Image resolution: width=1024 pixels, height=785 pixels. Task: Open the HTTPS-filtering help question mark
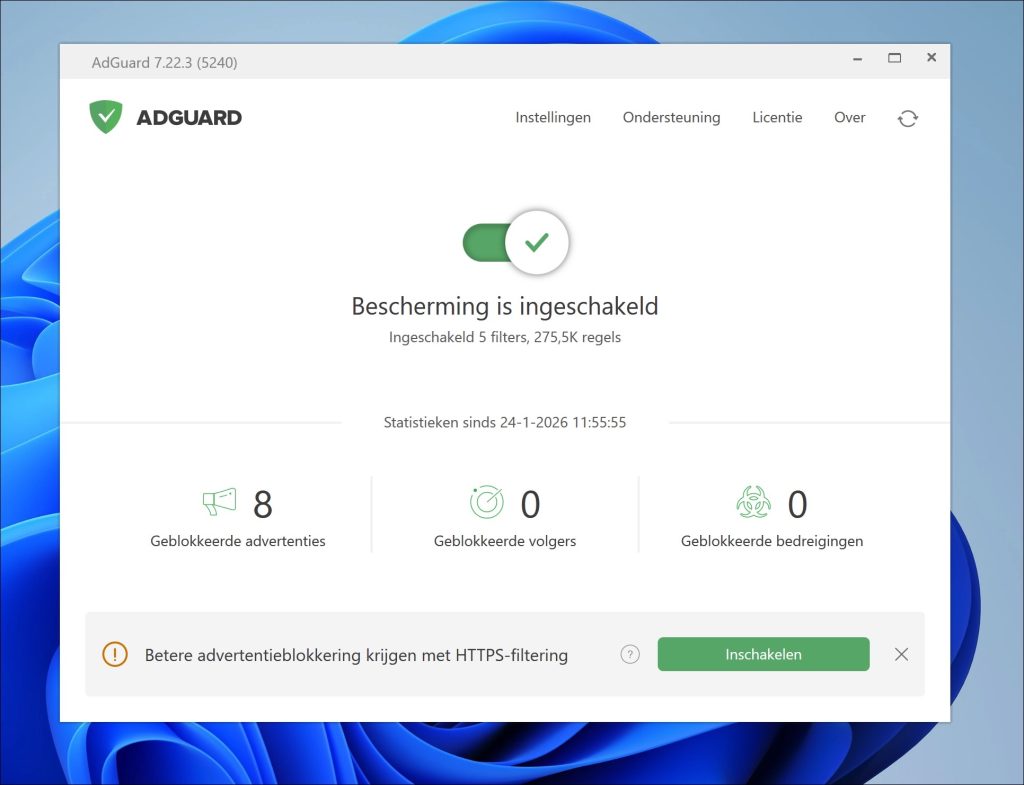pyautogui.click(x=630, y=654)
